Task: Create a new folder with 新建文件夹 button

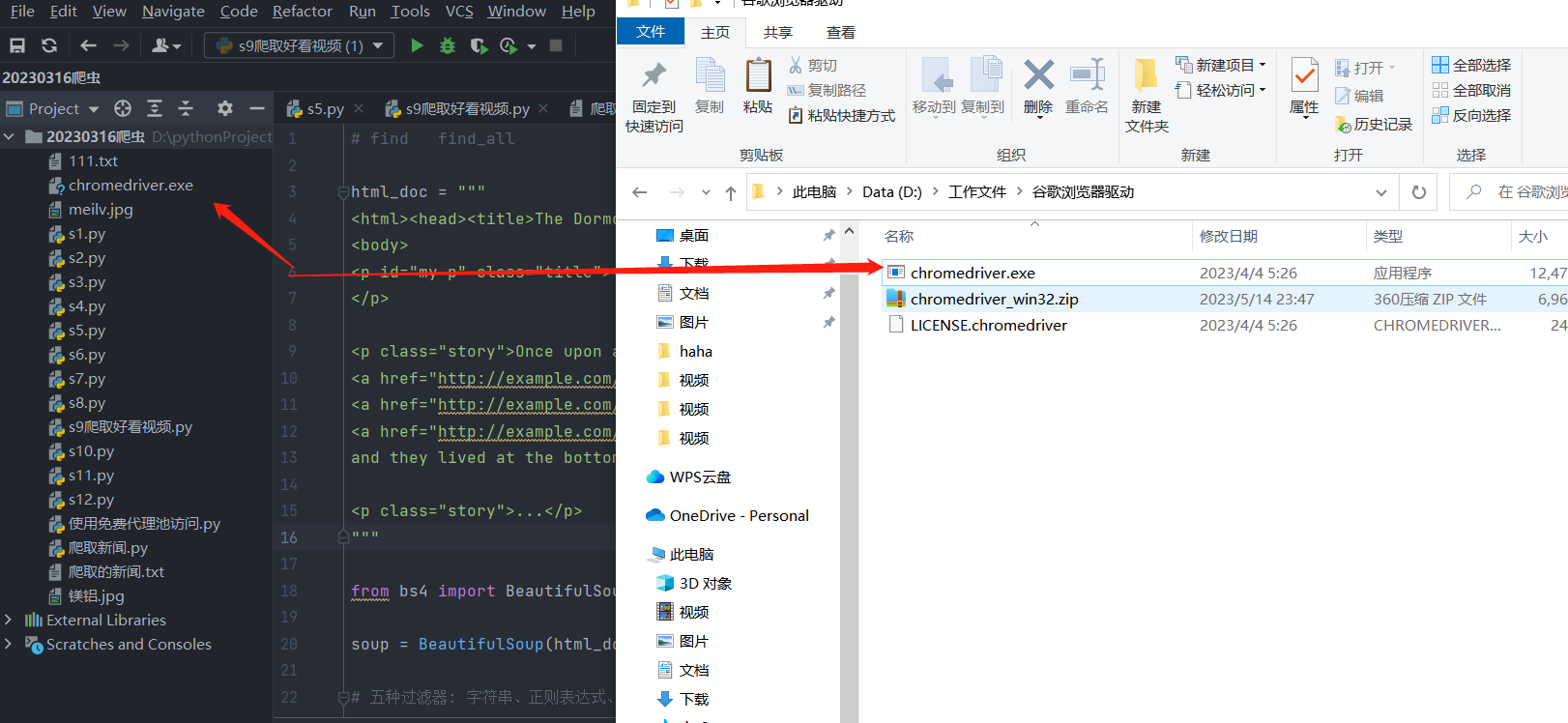Action: 1147,97
